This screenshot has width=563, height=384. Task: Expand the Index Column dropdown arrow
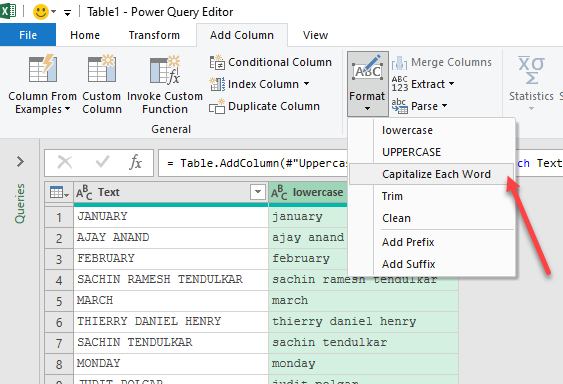(306, 84)
